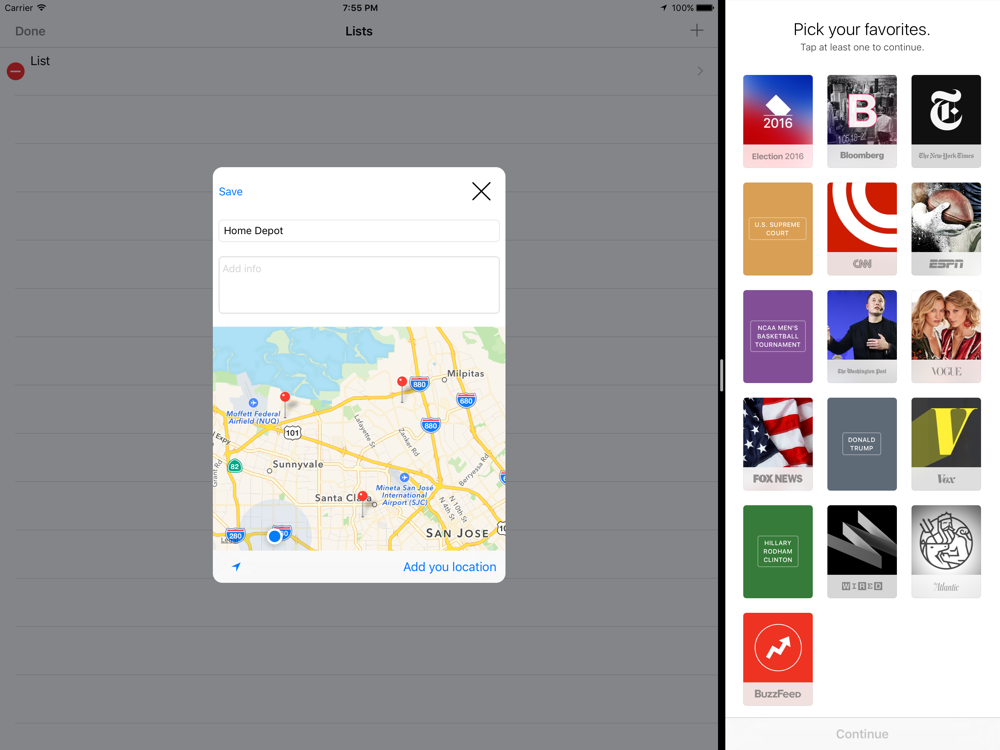The image size is (1000, 750).
Task: Click the Home Depot name field
Action: [359, 231]
